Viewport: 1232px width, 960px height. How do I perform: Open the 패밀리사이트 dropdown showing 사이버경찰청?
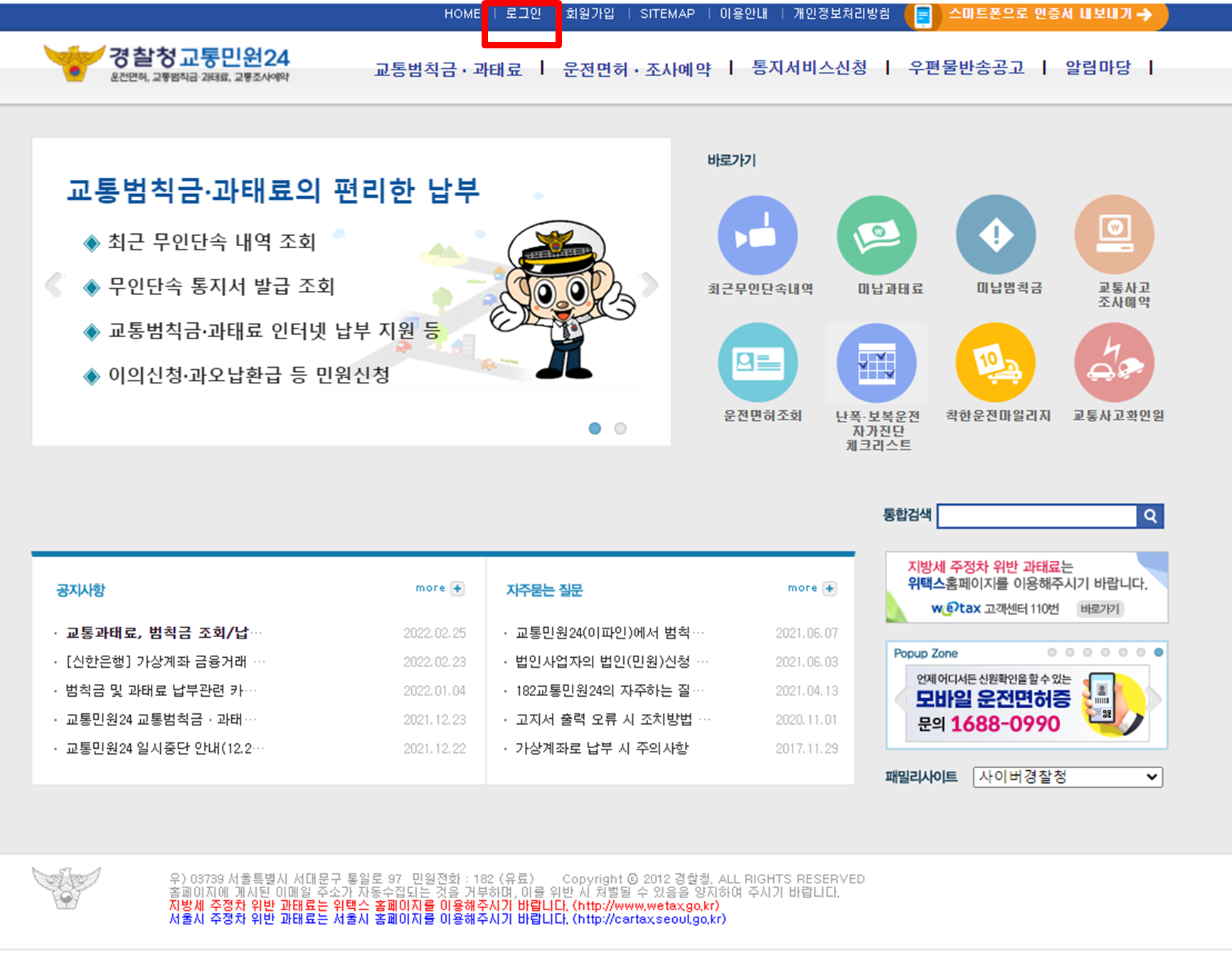tap(1066, 777)
